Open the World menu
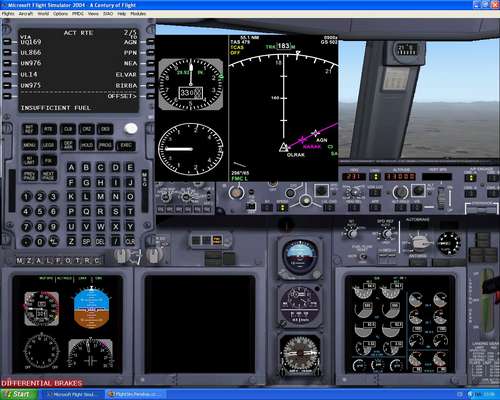The image size is (500, 400). point(43,14)
